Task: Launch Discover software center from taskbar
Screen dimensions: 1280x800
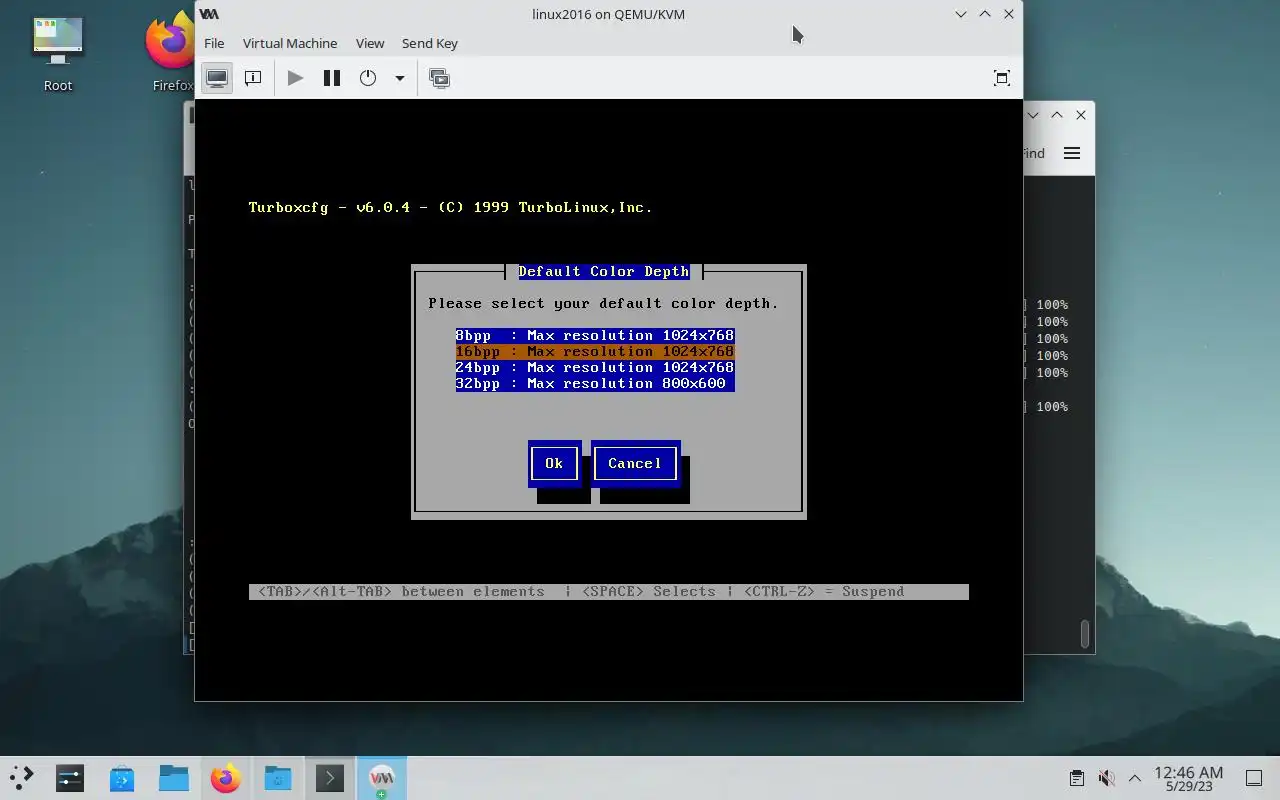Action: 122,778
